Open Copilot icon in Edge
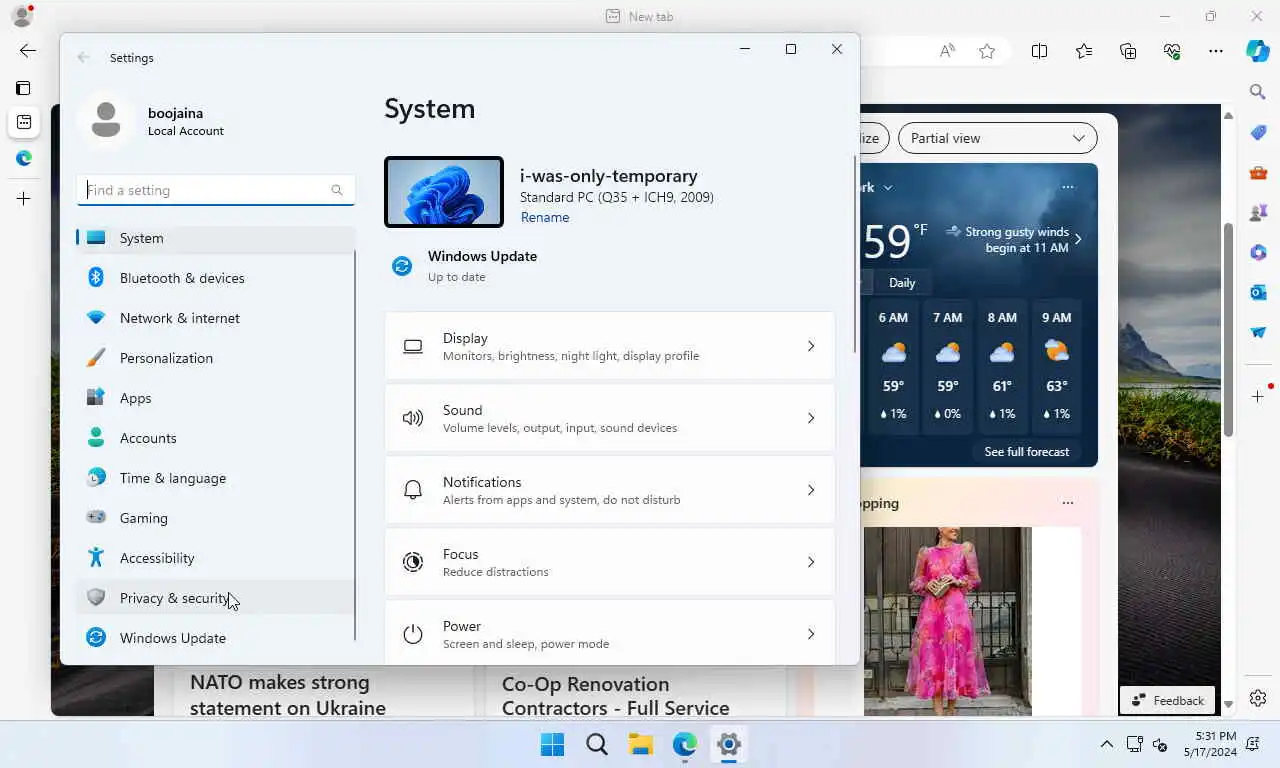Image resolution: width=1280 pixels, height=768 pixels. [x=1258, y=51]
